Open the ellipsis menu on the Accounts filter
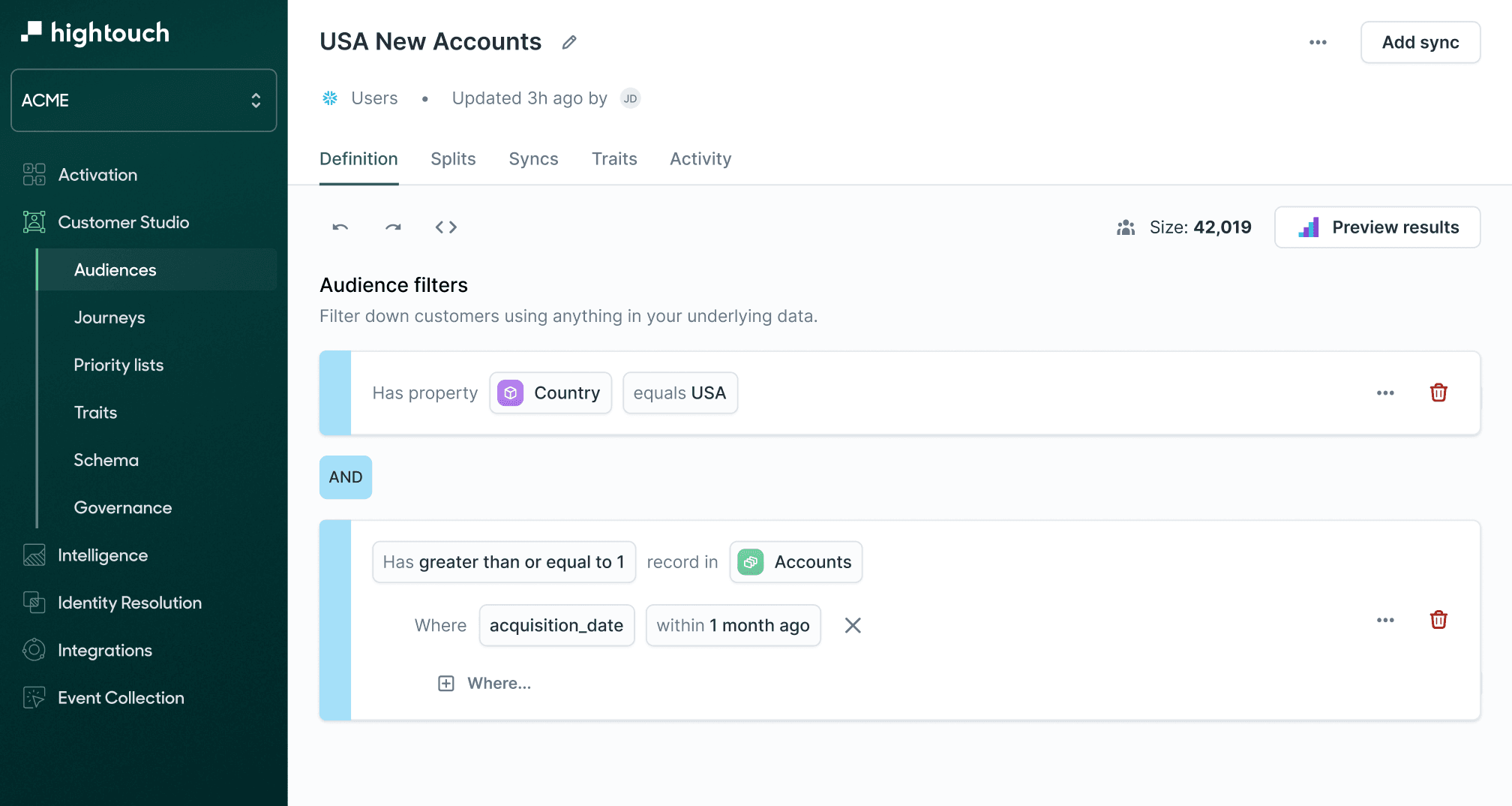This screenshot has height=806, width=1512. click(x=1385, y=619)
